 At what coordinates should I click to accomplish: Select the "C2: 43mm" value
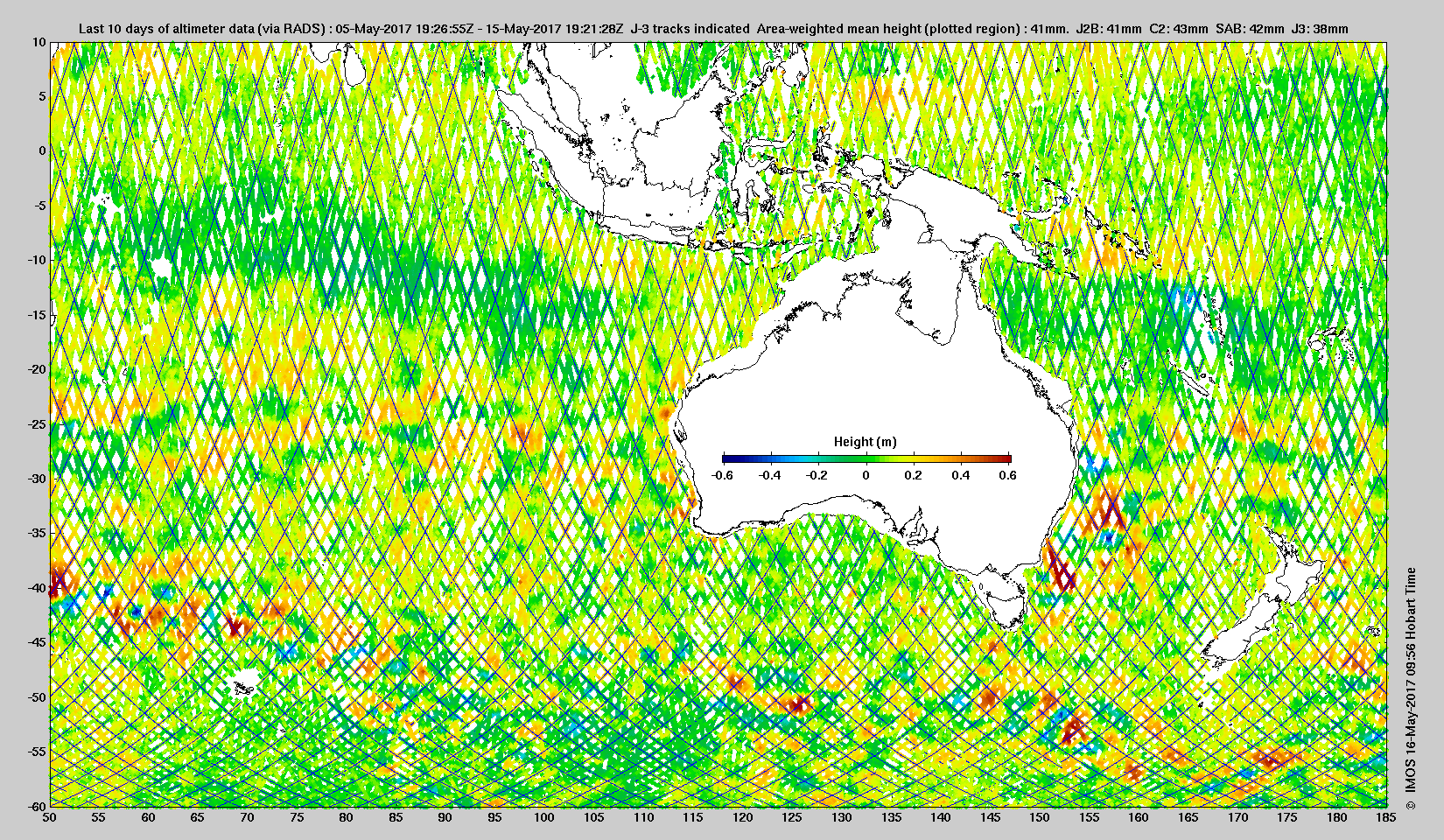1180,29
